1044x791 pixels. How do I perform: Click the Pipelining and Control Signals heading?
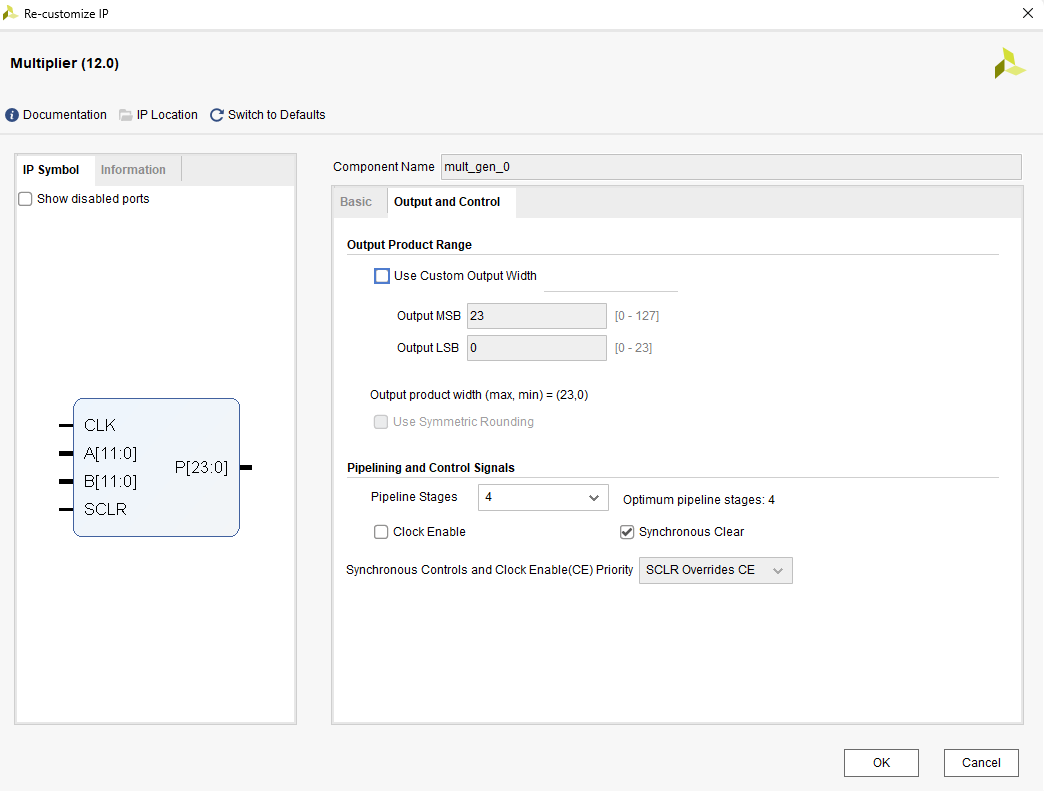pyautogui.click(x=431, y=468)
